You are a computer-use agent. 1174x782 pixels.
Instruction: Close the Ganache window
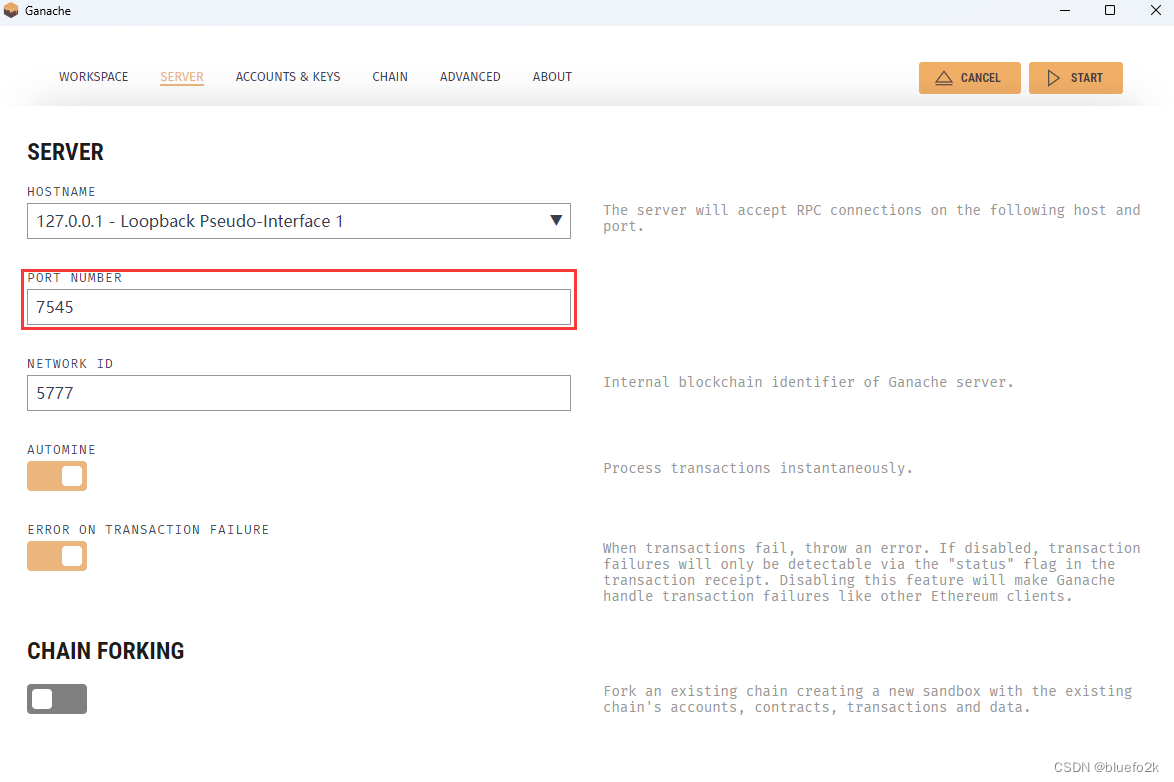click(x=1155, y=10)
